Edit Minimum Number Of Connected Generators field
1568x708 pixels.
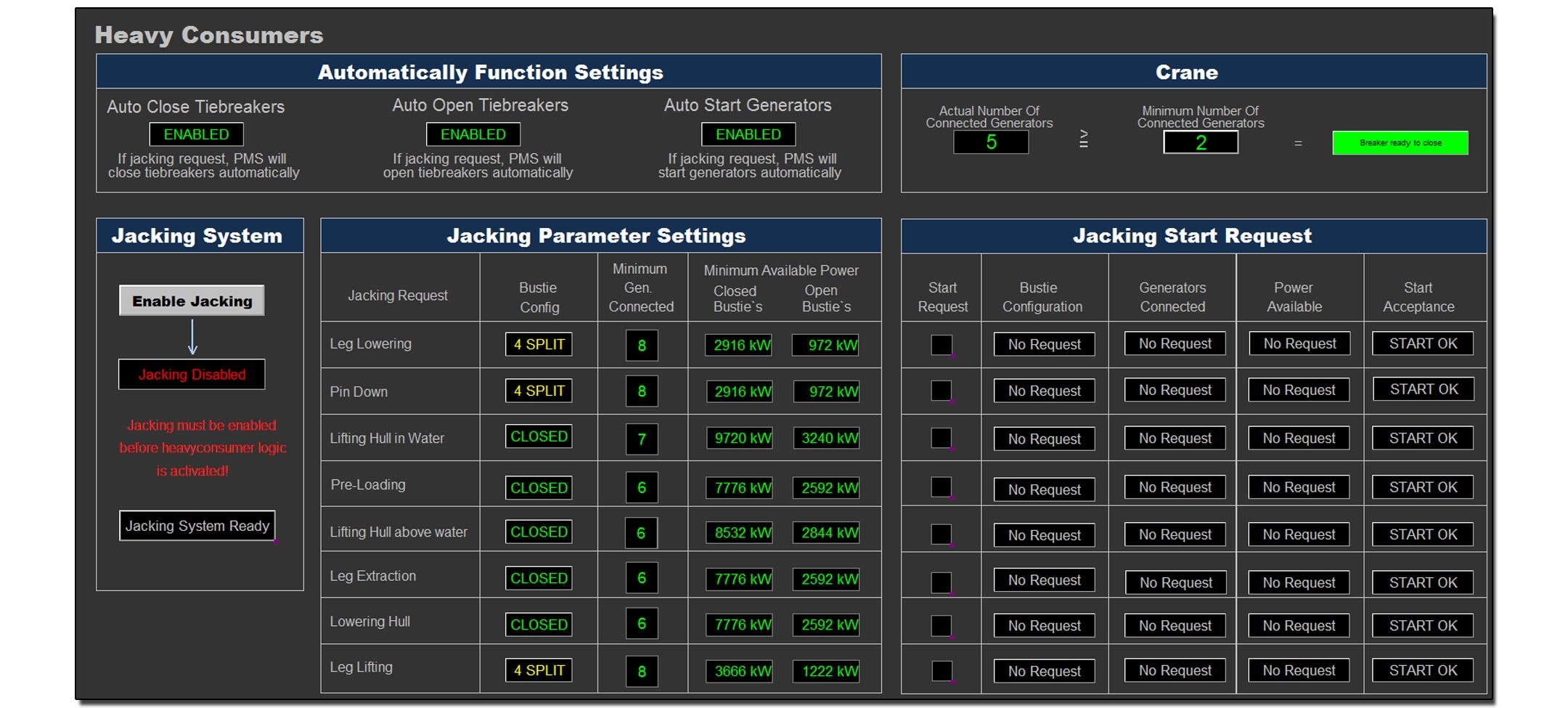point(1201,142)
